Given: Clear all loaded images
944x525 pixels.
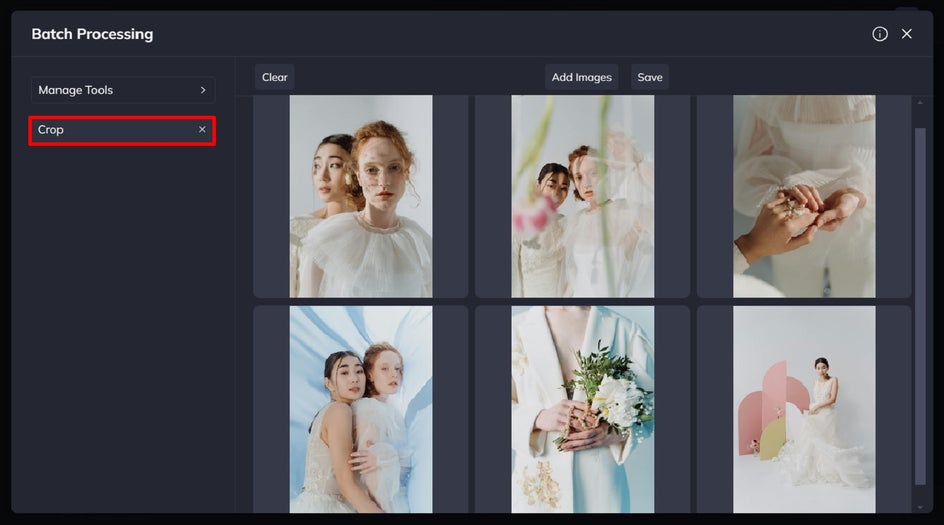Looking at the screenshot, I should [x=275, y=77].
